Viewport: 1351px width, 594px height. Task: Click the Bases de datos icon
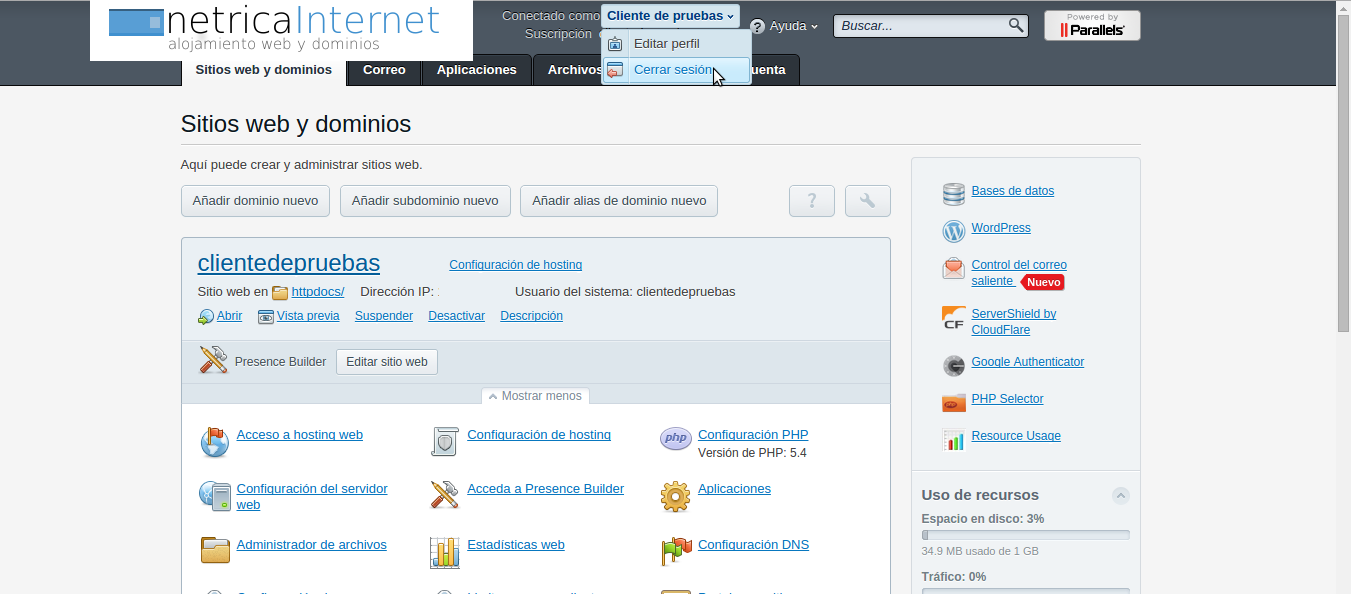953,194
